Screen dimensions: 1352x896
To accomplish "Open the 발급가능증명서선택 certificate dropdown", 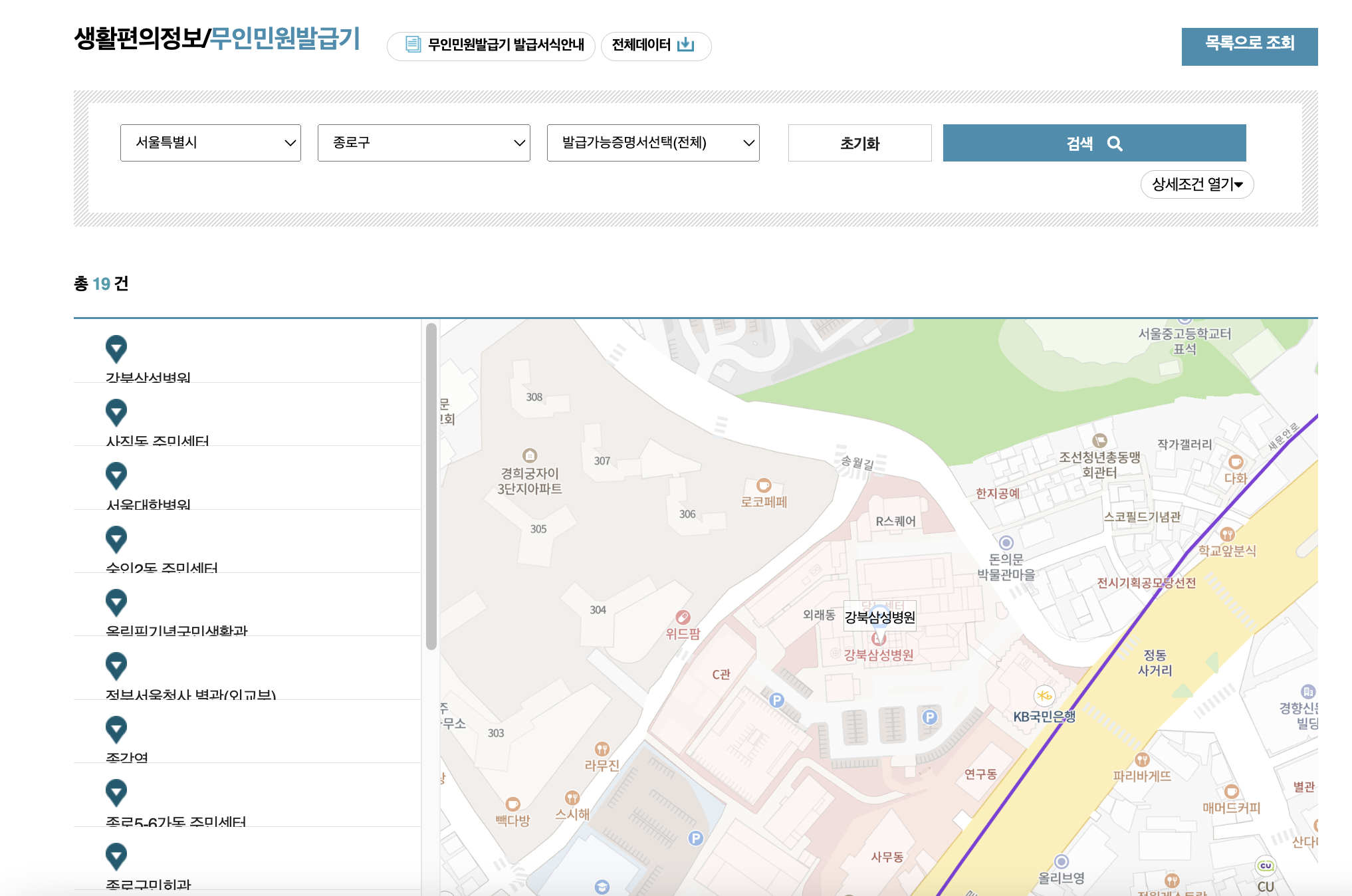I will (x=653, y=143).
